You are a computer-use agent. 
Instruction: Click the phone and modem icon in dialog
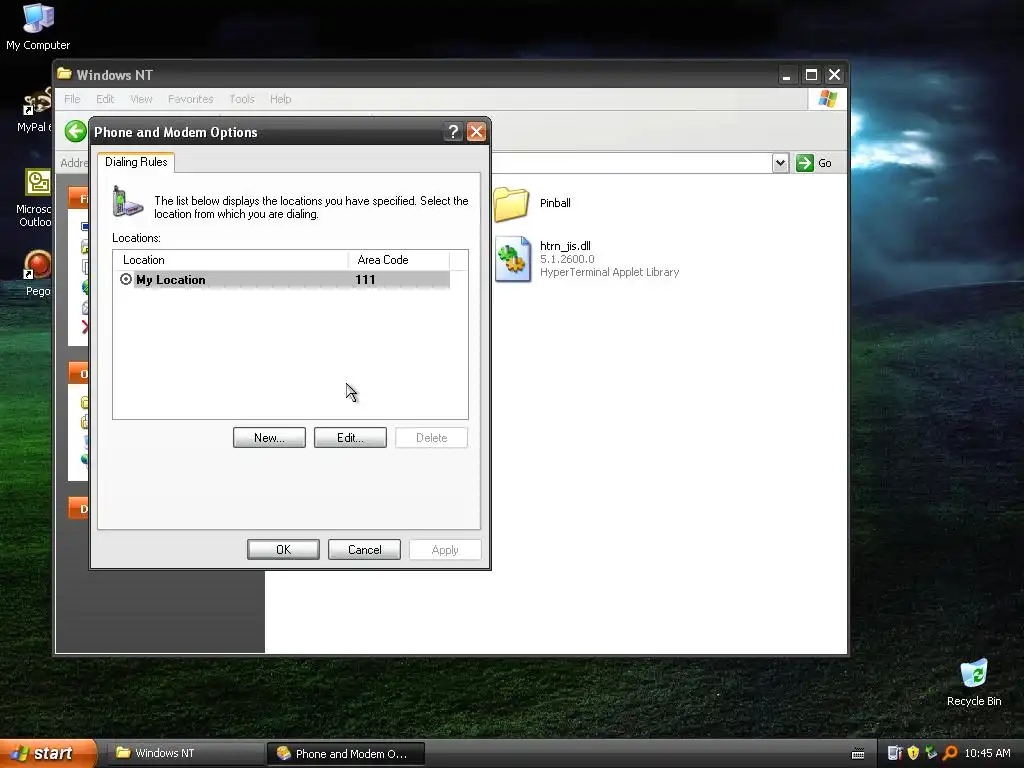click(x=127, y=202)
